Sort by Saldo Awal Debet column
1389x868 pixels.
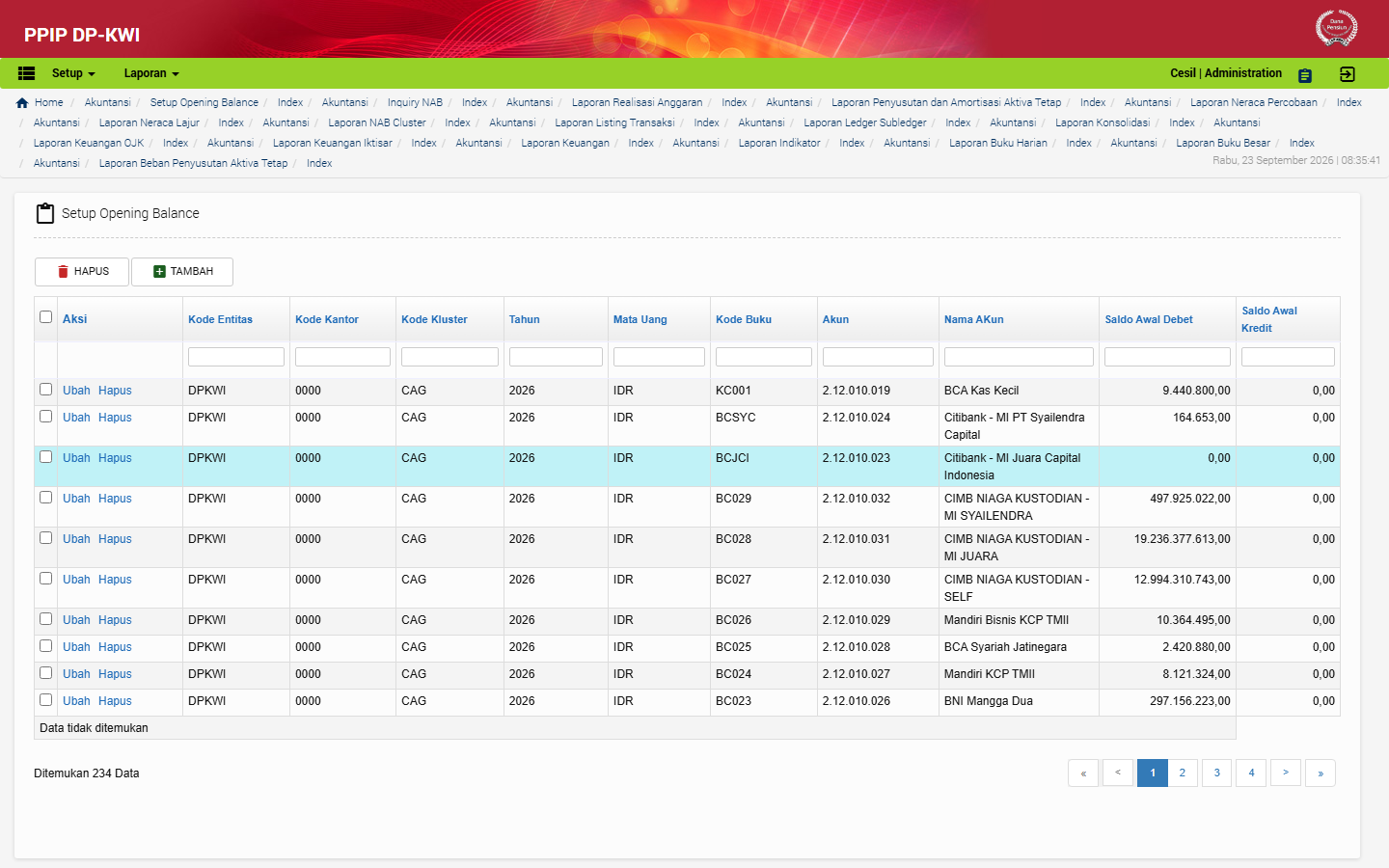click(1149, 319)
